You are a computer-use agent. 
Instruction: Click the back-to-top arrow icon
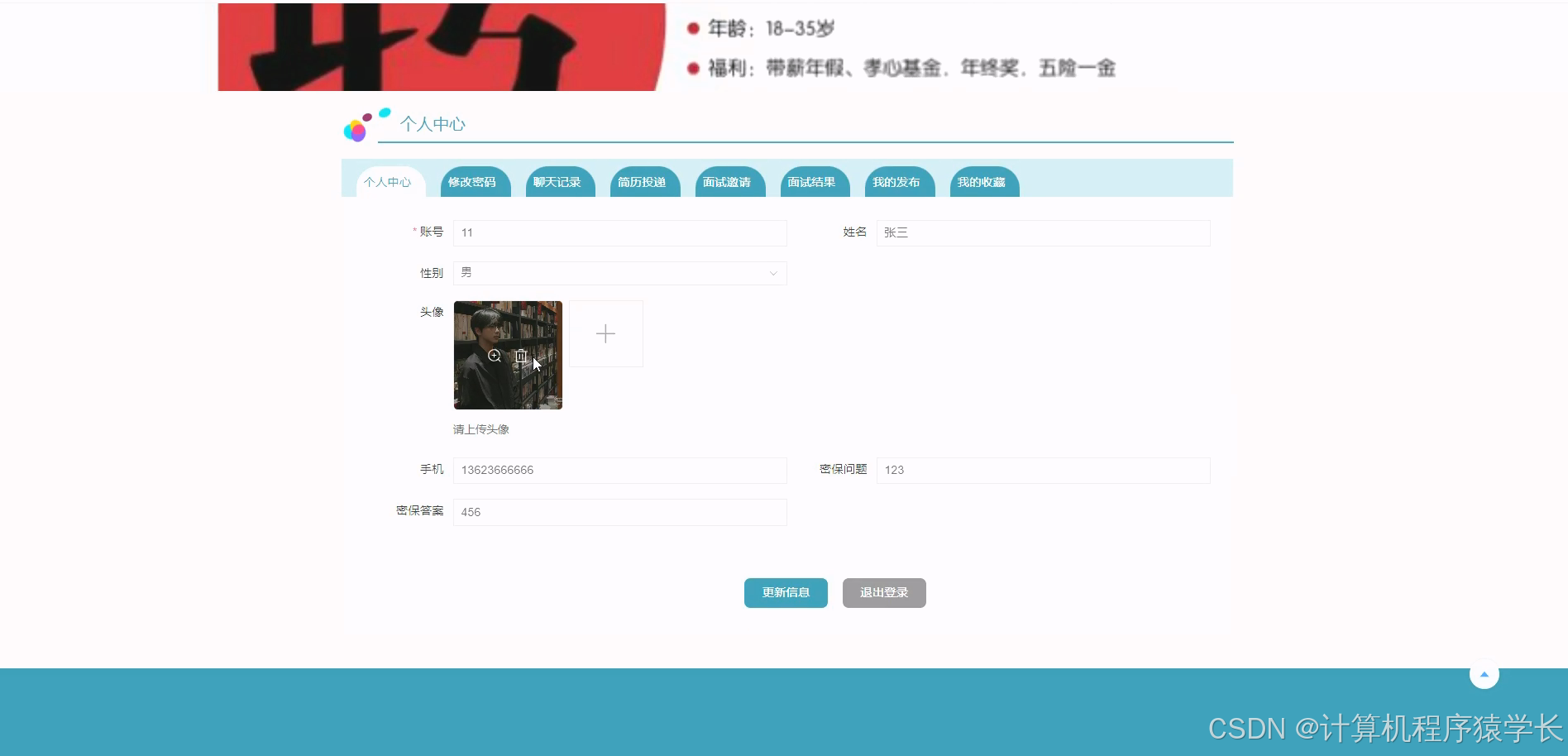click(x=1484, y=673)
